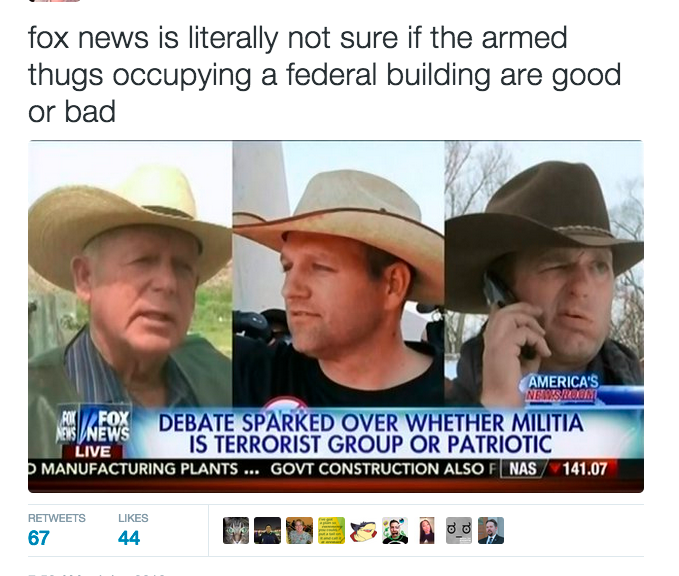Open the embedded Fox News screenshot
This screenshot has width=679, height=576.
tap(336, 317)
